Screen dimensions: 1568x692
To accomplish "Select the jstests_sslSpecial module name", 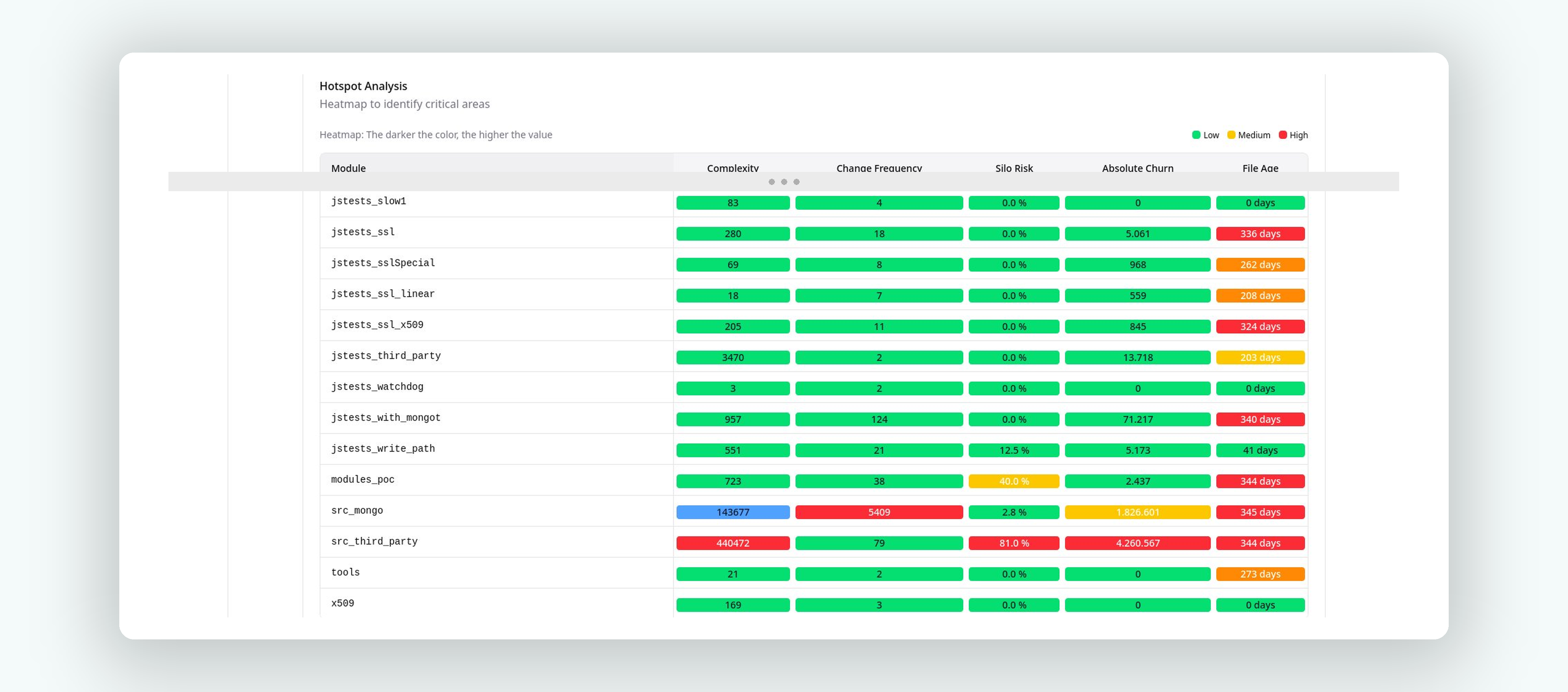I will [x=383, y=263].
